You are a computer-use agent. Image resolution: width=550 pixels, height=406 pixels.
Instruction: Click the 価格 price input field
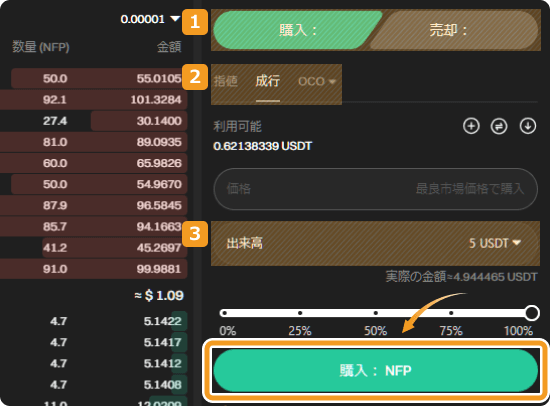coord(376,189)
